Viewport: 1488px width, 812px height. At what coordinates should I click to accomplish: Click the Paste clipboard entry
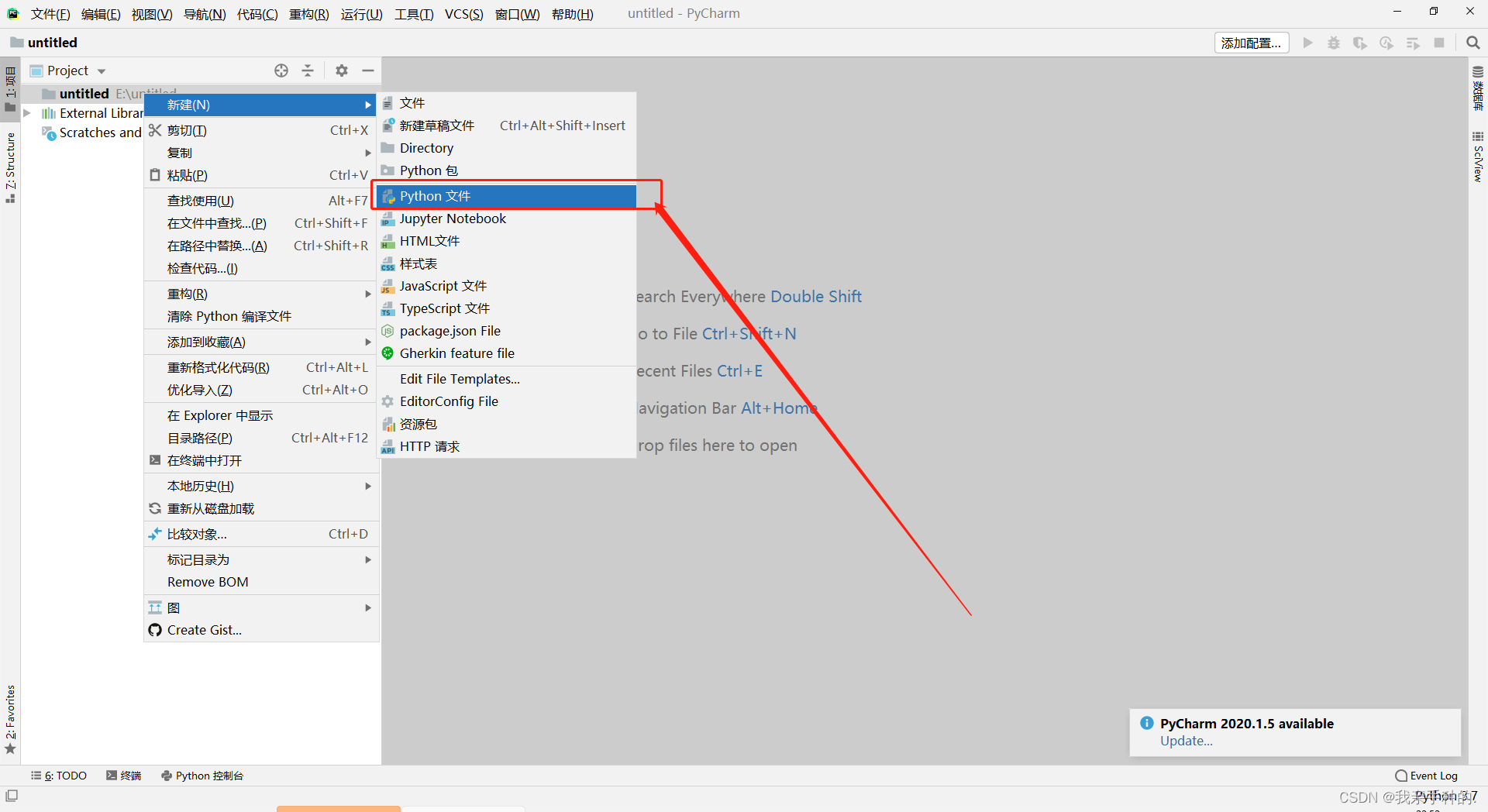(261, 175)
